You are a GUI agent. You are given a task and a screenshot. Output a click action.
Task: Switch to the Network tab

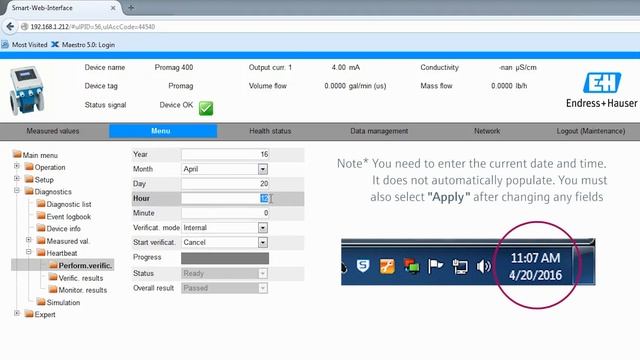tap(487, 131)
